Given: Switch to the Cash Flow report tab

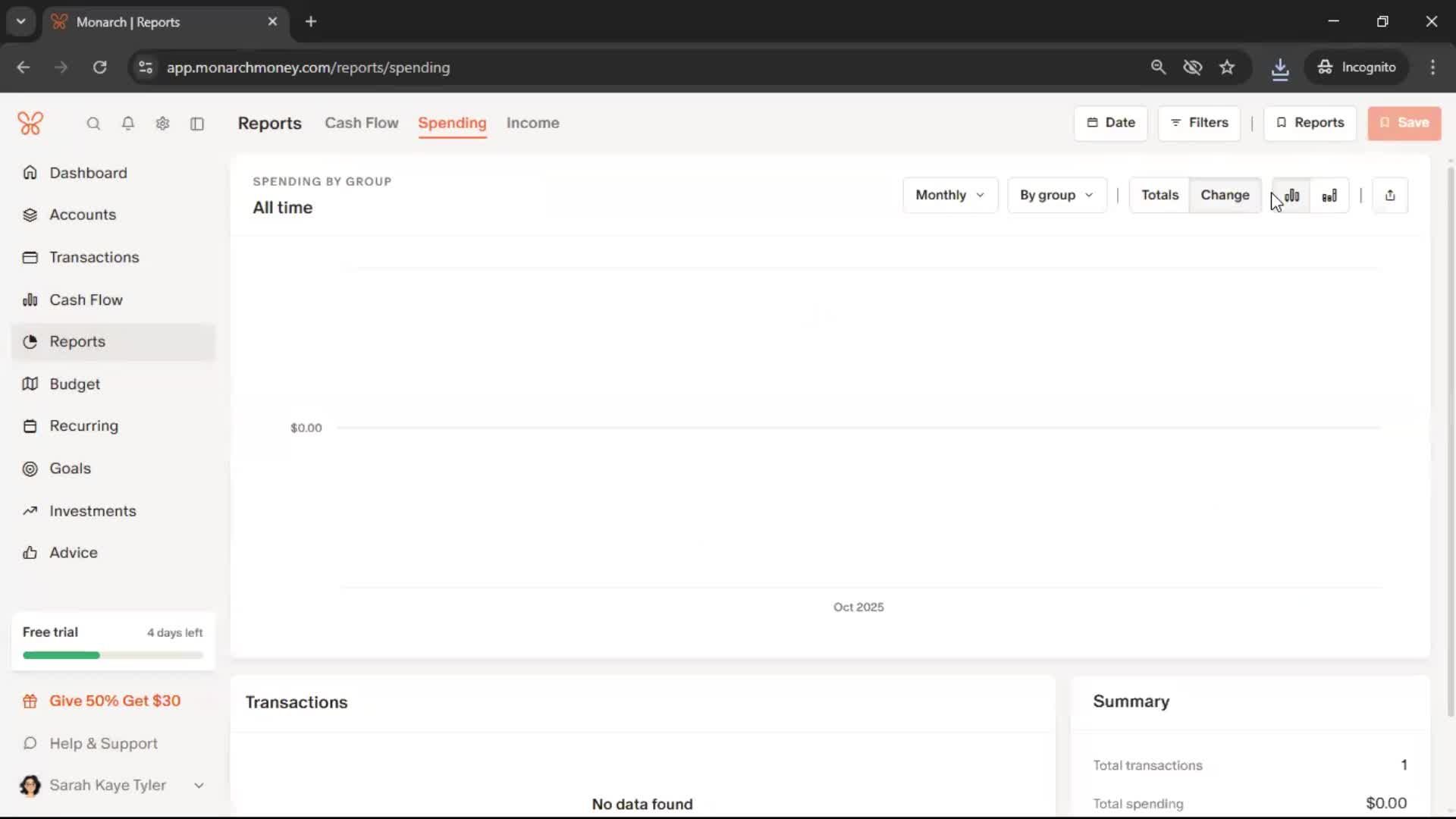Looking at the screenshot, I should pyautogui.click(x=361, y=123).
